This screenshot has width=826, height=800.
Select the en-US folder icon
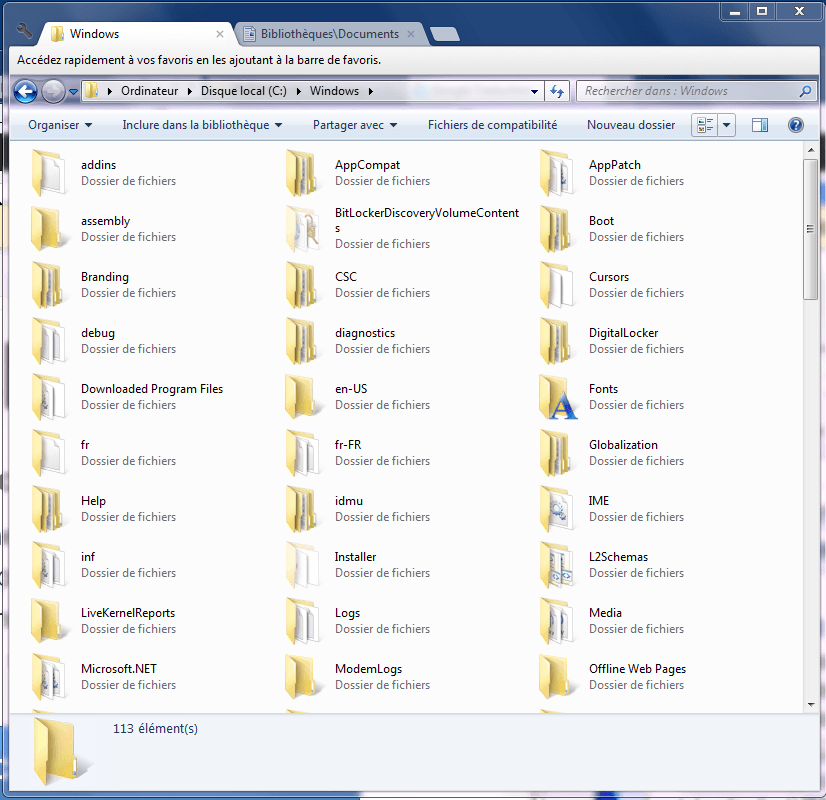click(303, 397)
